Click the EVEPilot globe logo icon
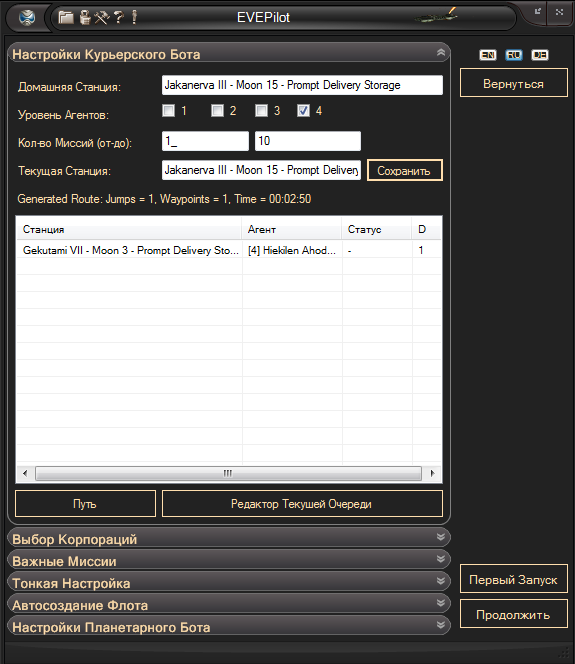The image size is (575, 664). coord(27,17)
